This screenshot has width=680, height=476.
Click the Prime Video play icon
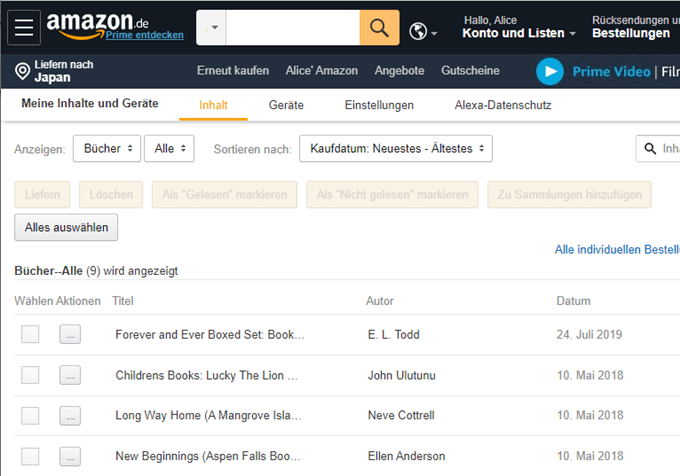(550, 72)
